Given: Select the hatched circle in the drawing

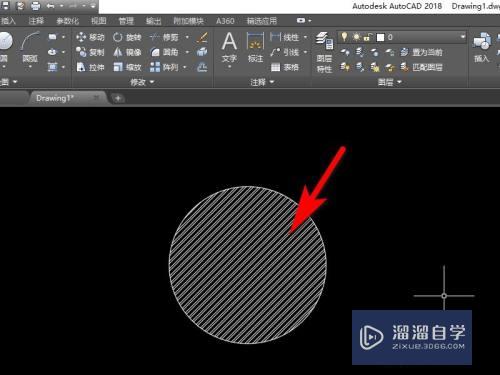Looking at the screenshot, I should (247, 265).
